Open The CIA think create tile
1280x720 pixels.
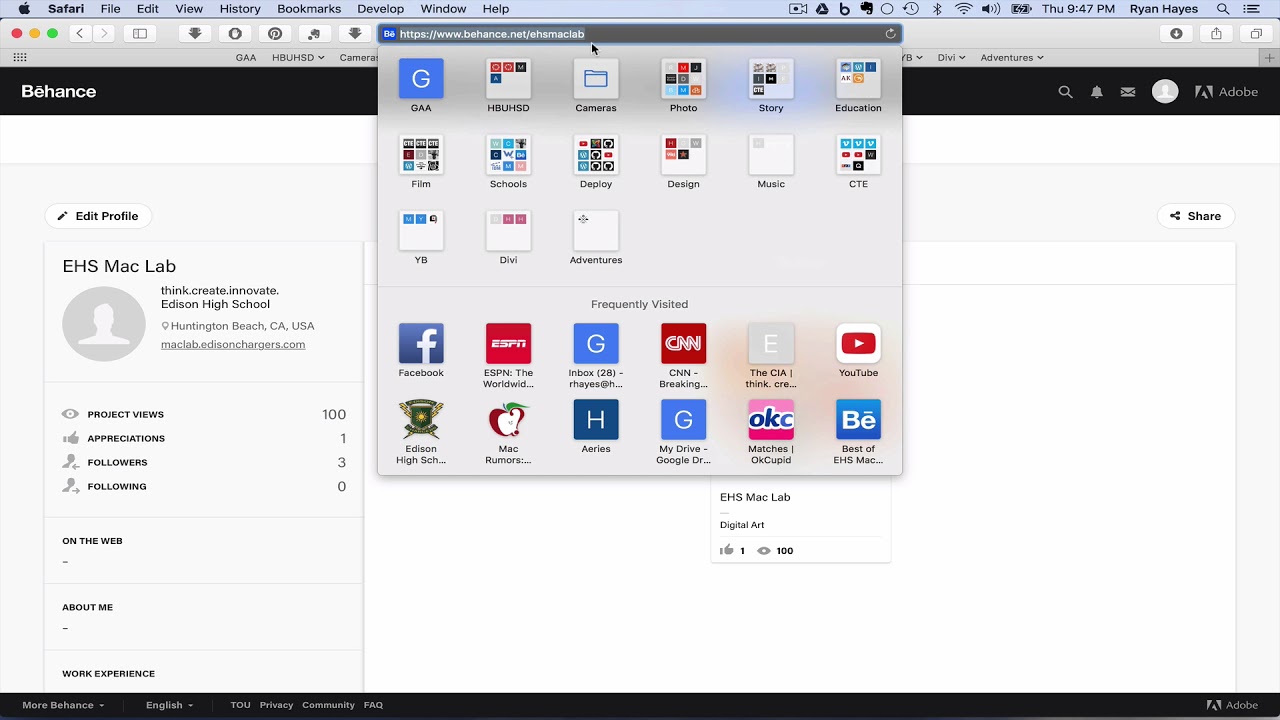[771, 344]
